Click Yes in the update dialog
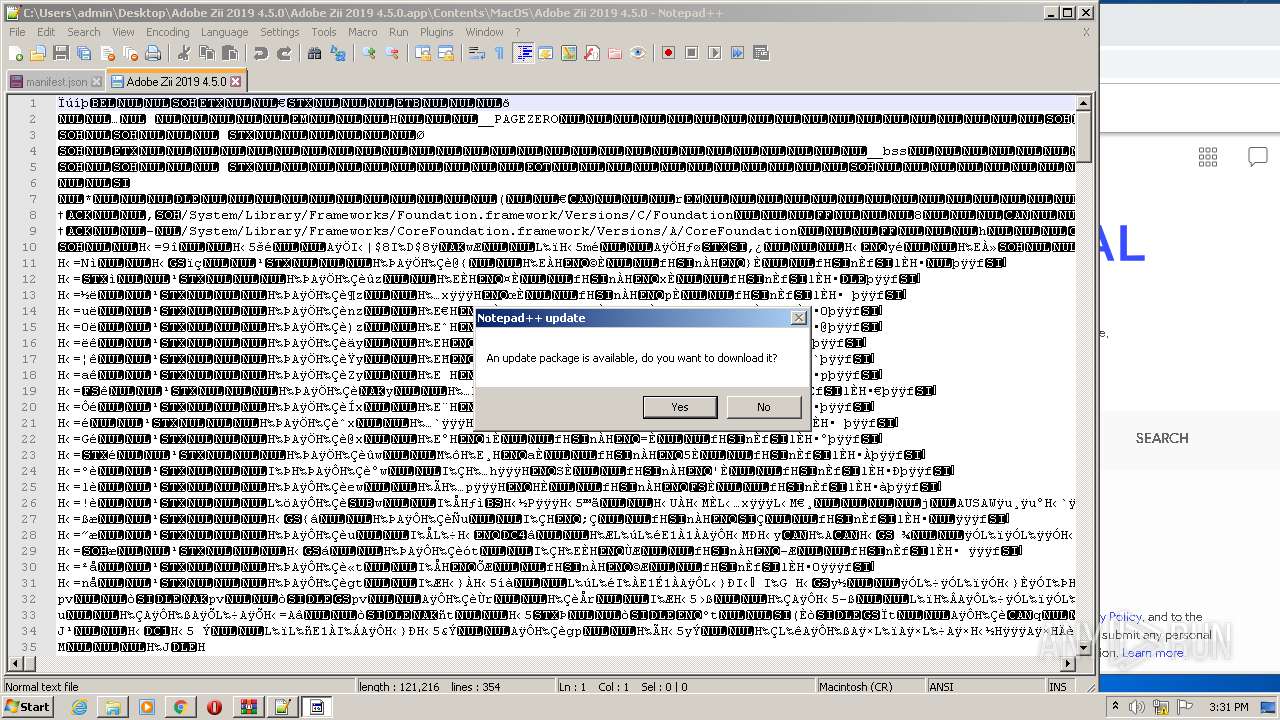Image resolution: width=1280 pixels, height=720 pixels. coord(680,407)
